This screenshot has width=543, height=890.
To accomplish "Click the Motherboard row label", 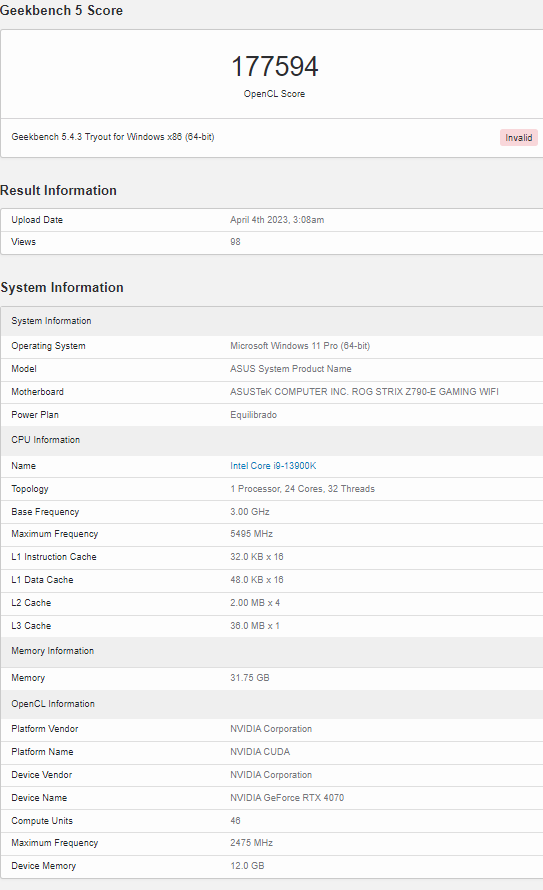I will coord(37,392).
